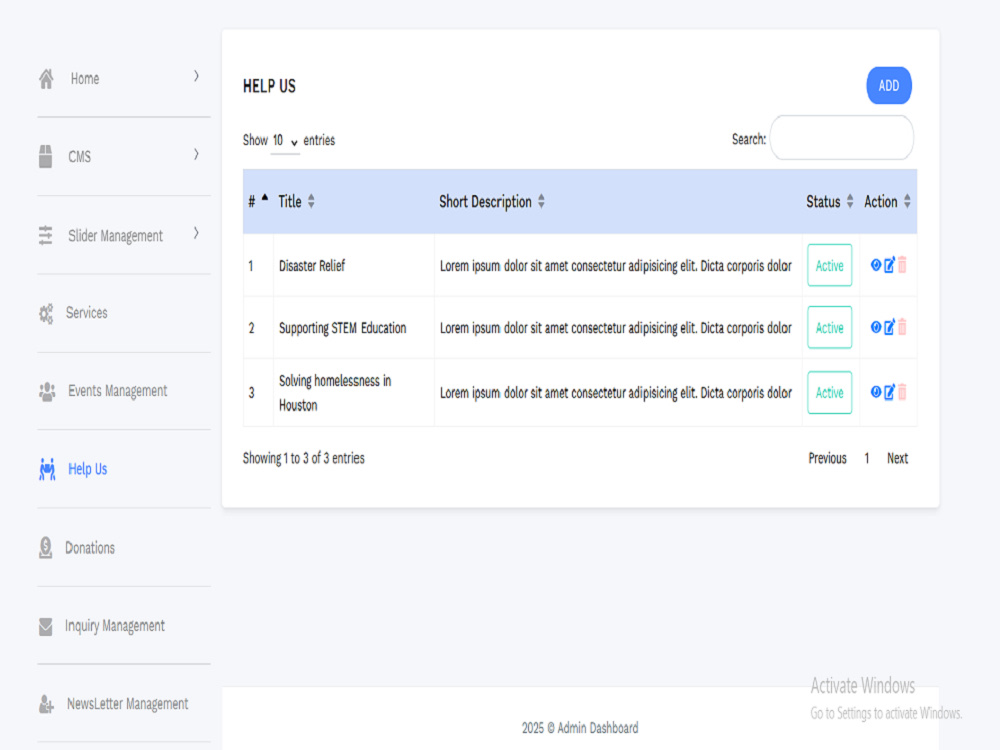
Task: Go to Previous page
Action: point(827,459)
